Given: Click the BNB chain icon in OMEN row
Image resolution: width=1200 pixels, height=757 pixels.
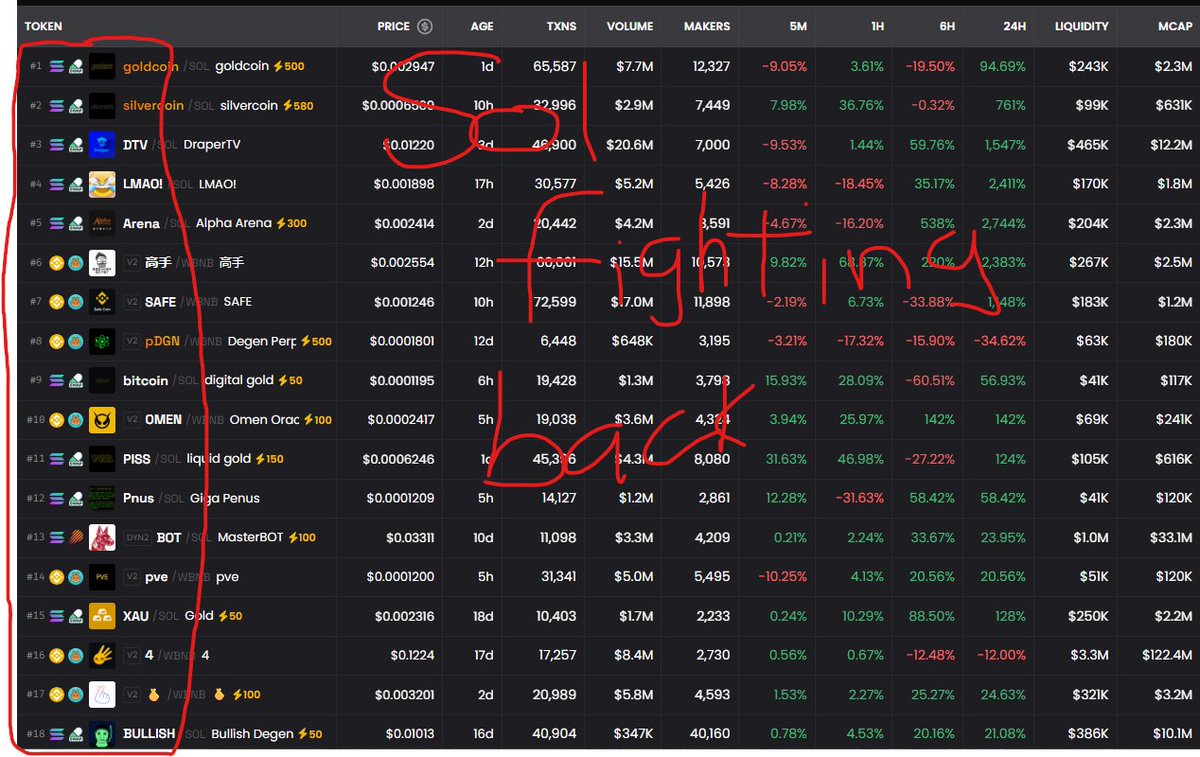Looking at the screenshot, I should pyautogui.click(x=57, y=420).
